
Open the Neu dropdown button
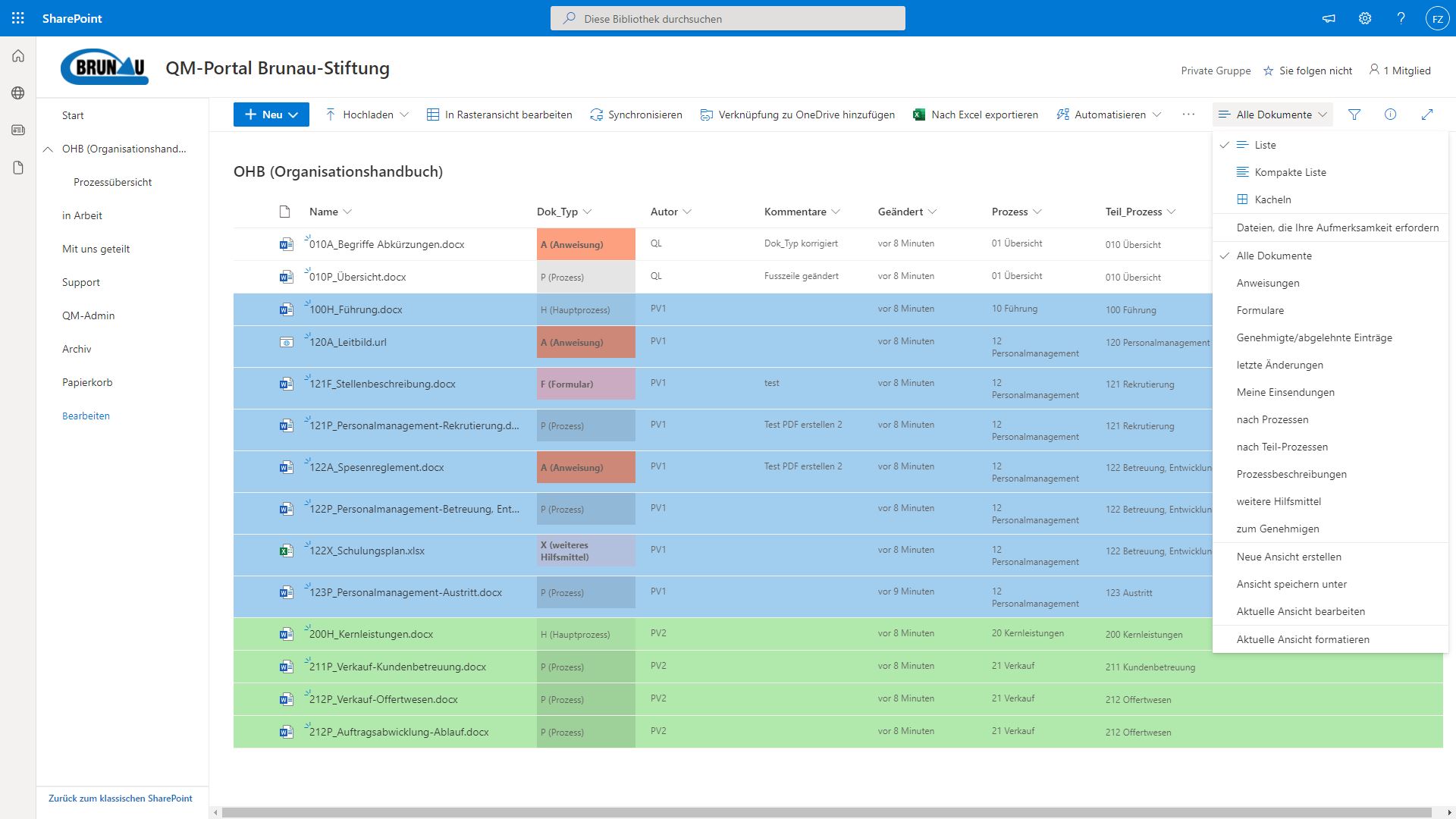(271, 115)
